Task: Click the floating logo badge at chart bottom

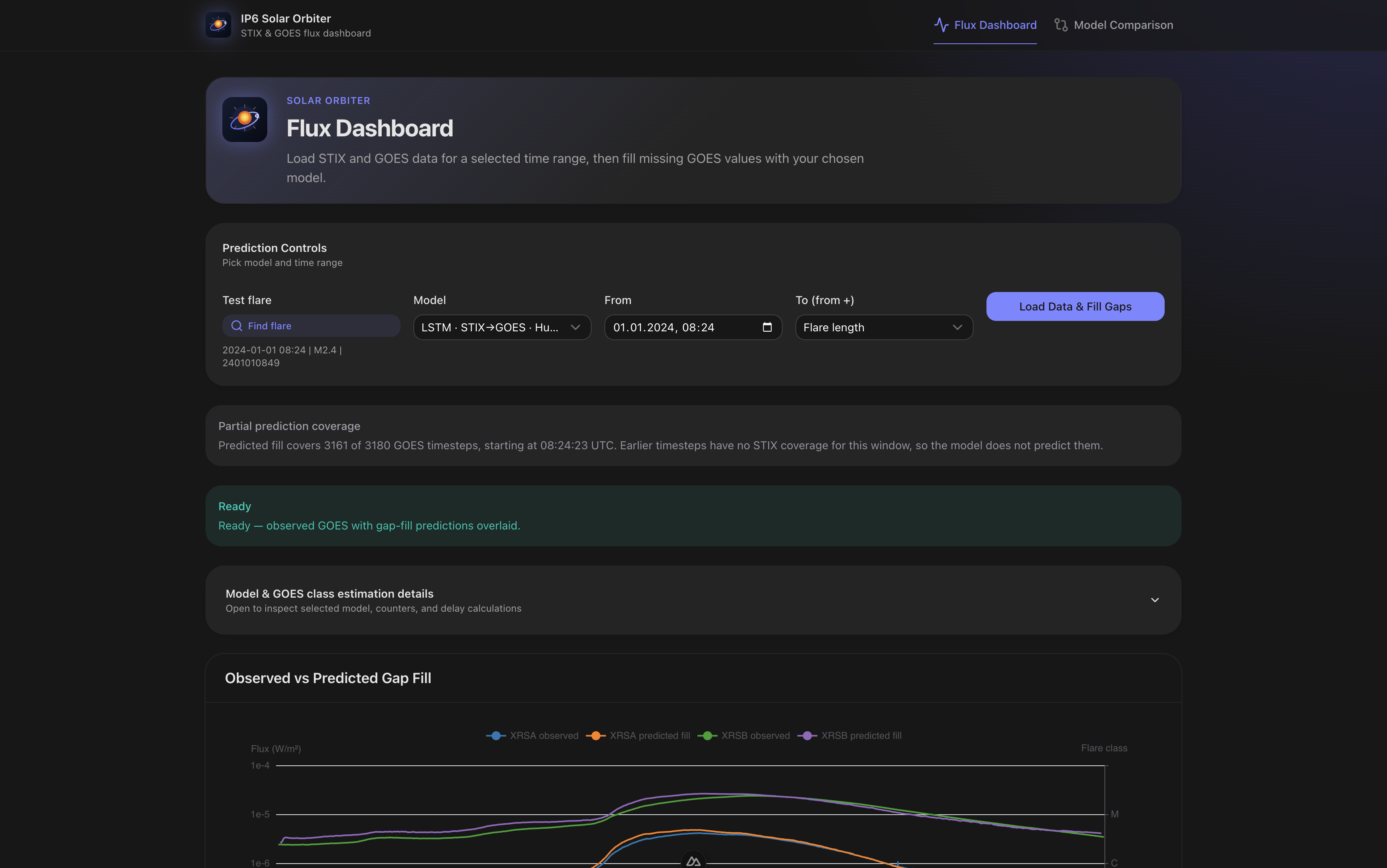Action: tap(693, 861)
